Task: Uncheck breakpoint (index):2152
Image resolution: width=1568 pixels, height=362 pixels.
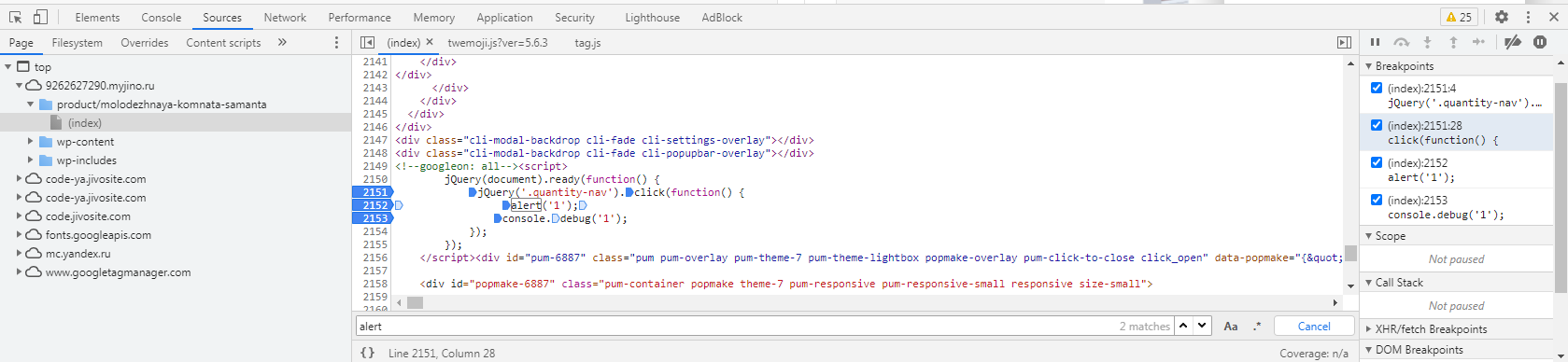Action: [1377, 162]
